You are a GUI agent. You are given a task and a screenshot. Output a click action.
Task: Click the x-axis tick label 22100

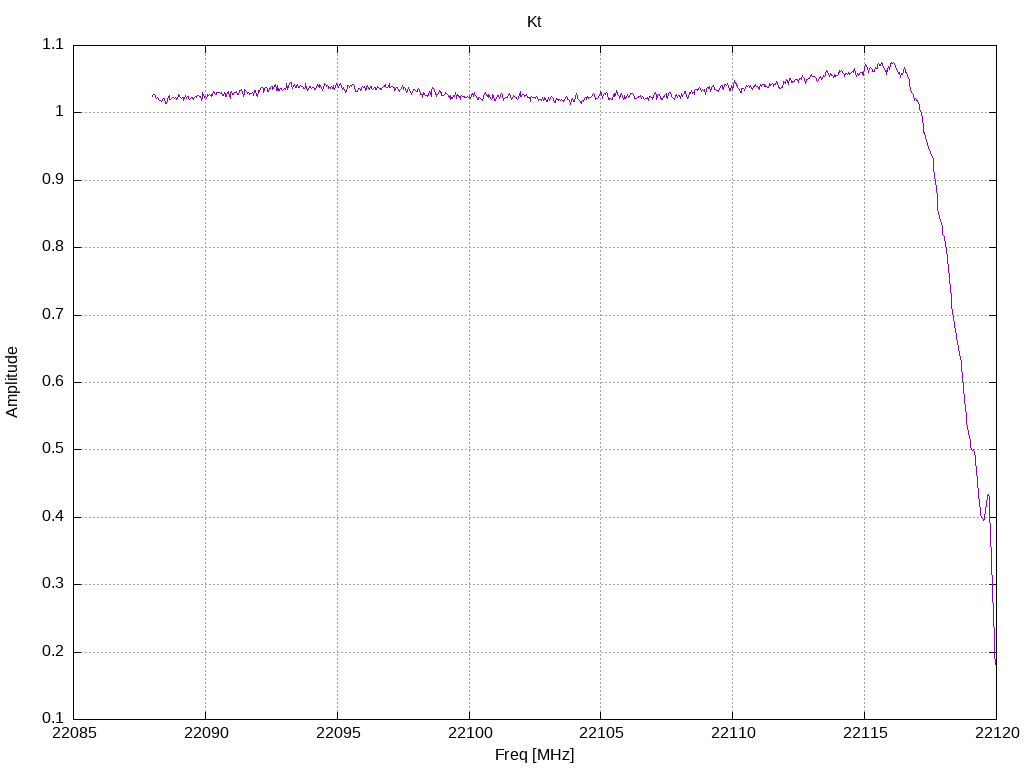pyautogui.click(x=470, y=733)
